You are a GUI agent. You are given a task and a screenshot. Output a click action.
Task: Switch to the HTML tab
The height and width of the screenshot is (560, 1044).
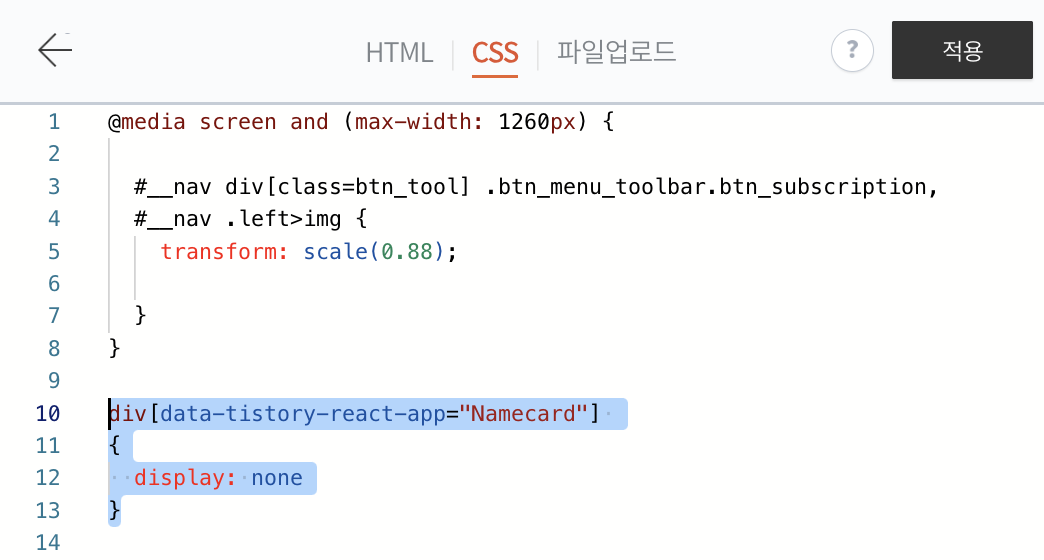pos(399,53)
